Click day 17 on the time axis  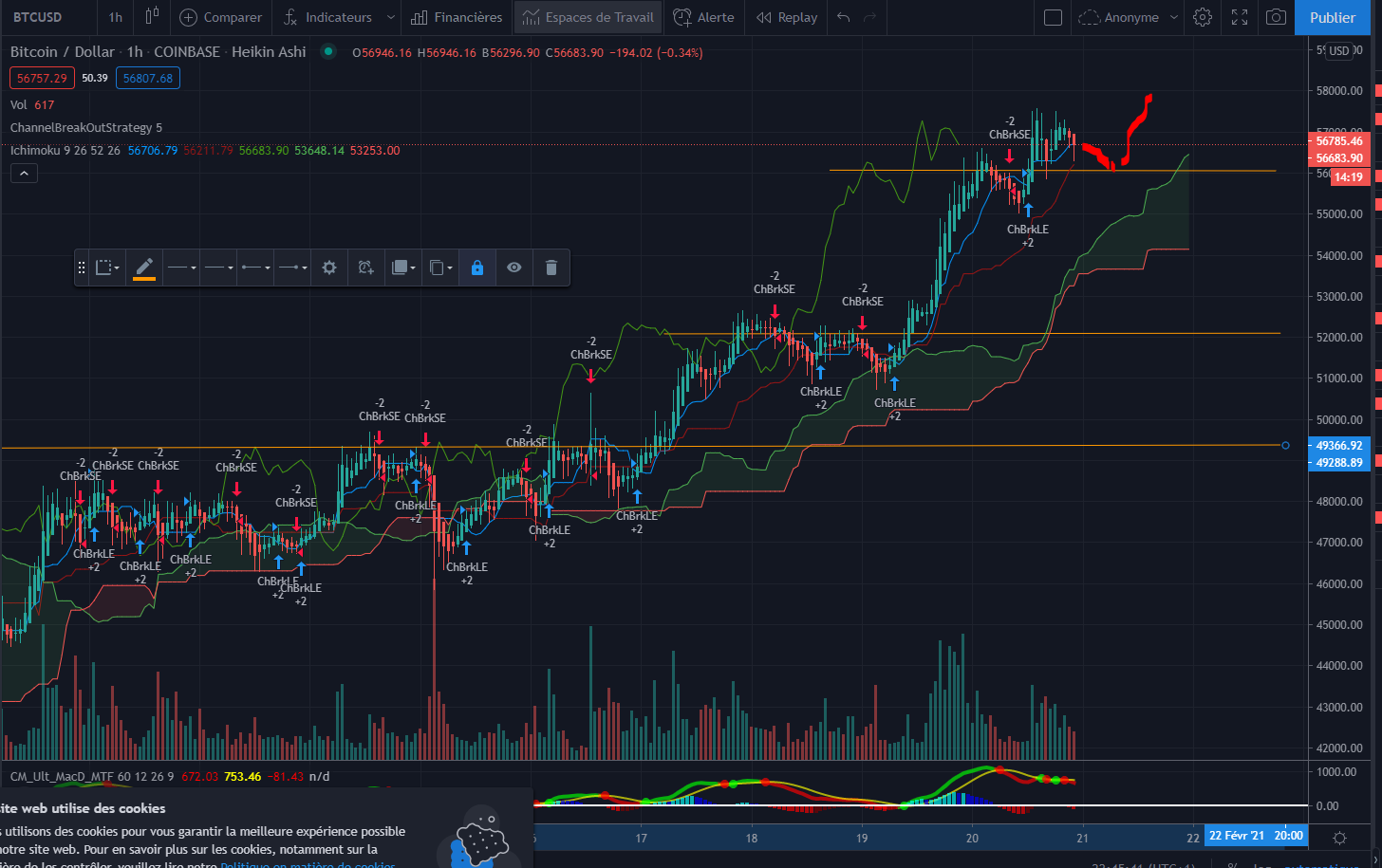[642, 838]
